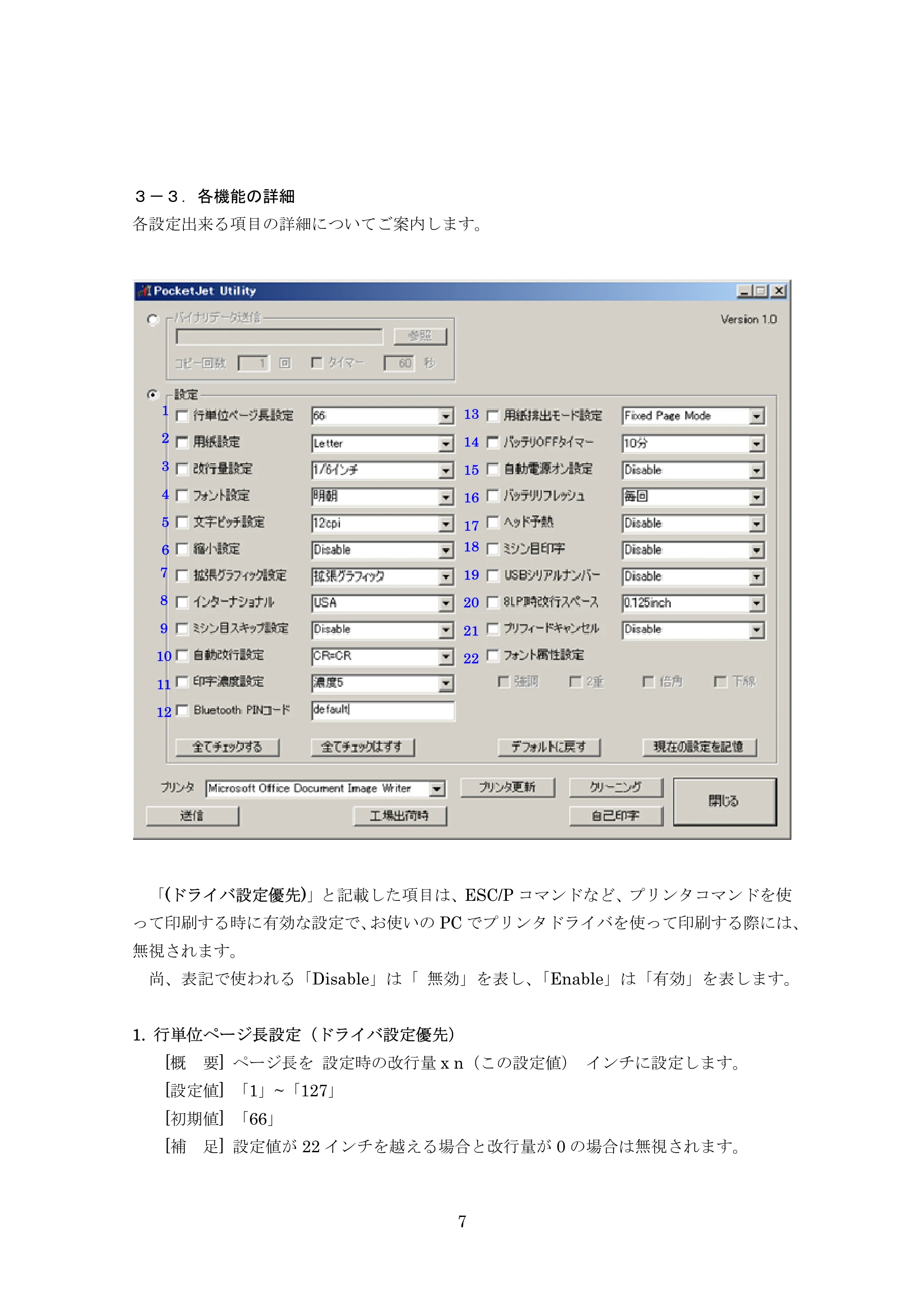Screen dimensions: 924x1308
Task: Enable the 改行量設定 checkbox
Action: 182,469
